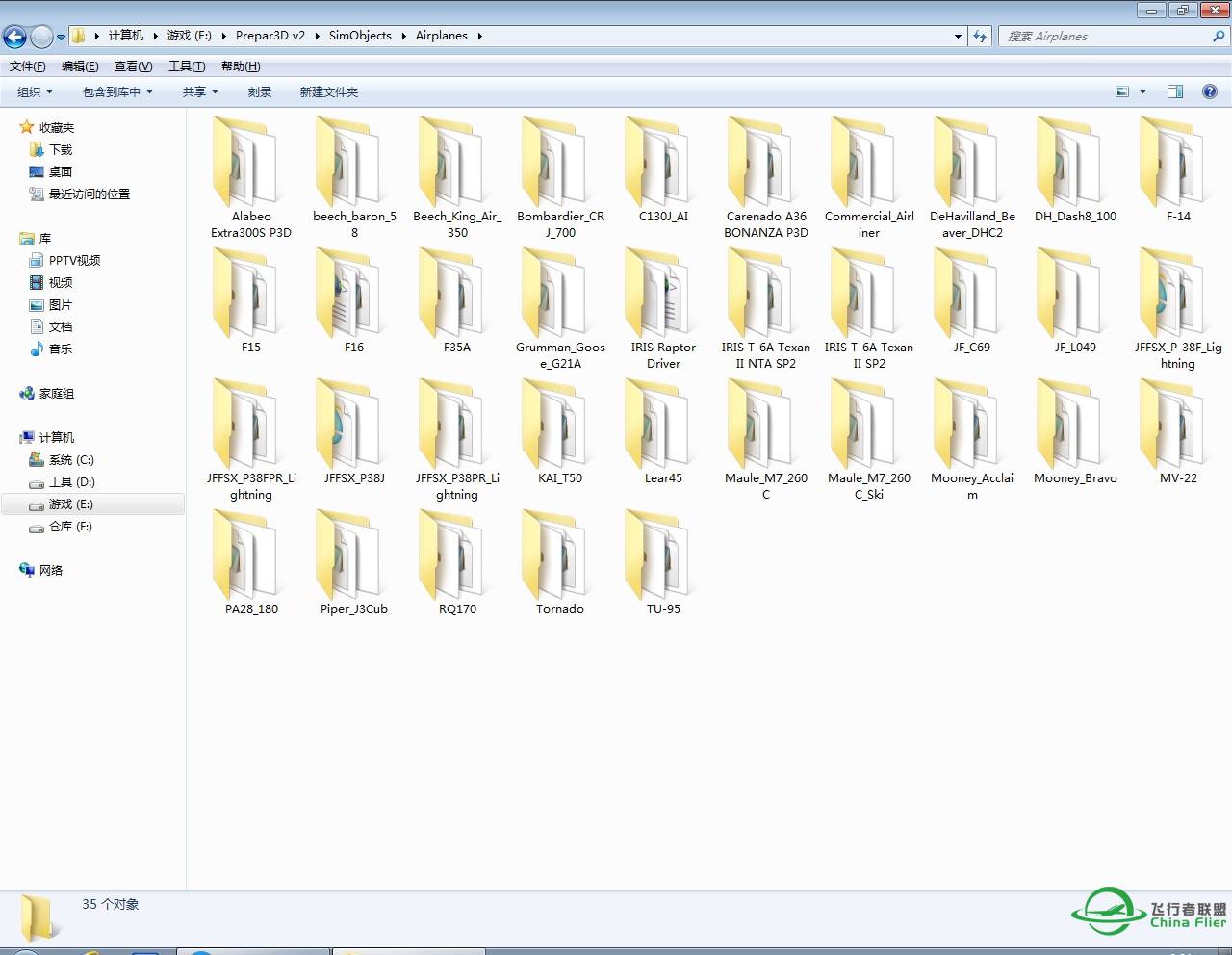Open PPTV视频 library

point(74,260)
